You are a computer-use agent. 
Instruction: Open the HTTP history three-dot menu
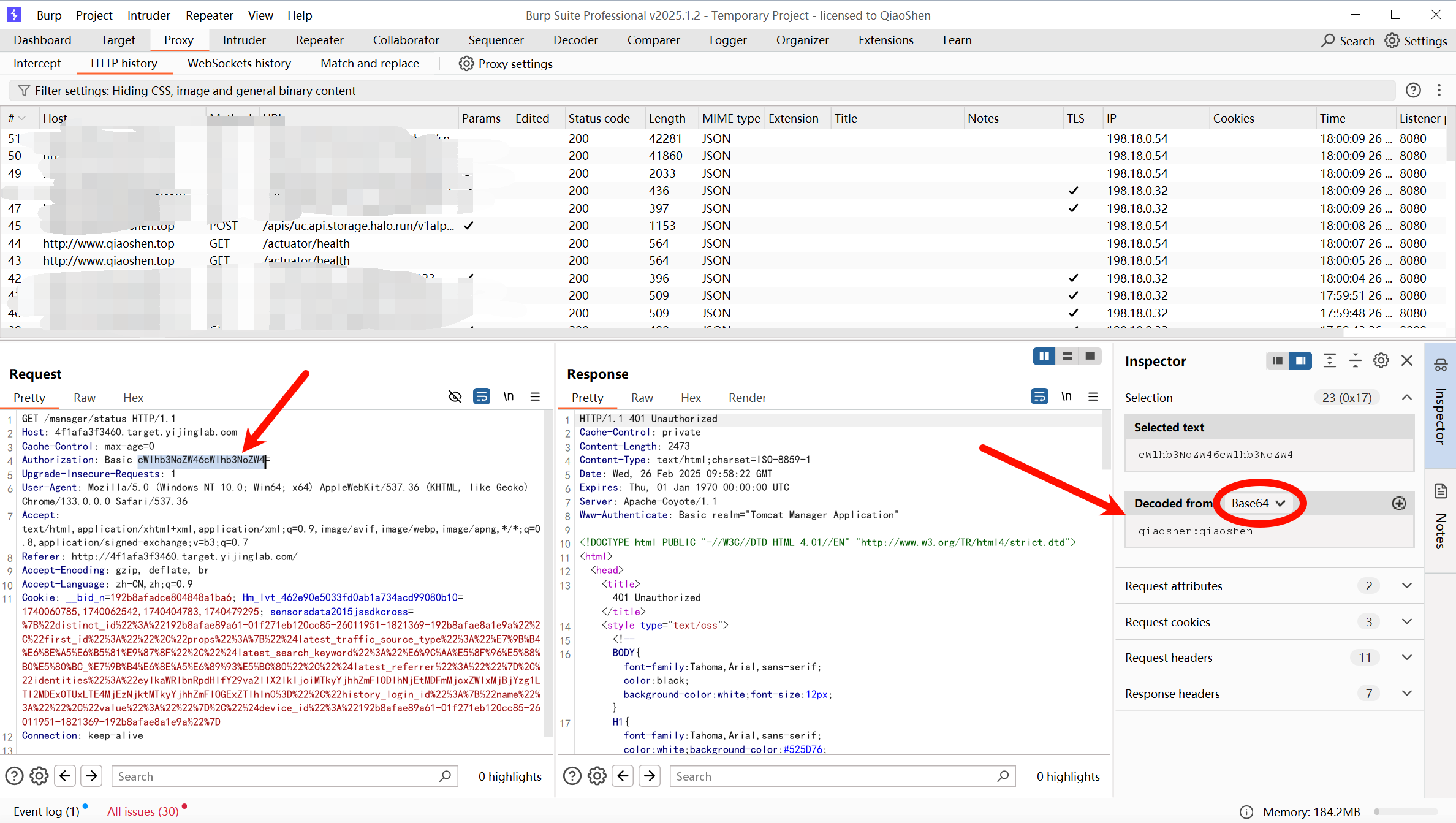[x=1439, y=91]
